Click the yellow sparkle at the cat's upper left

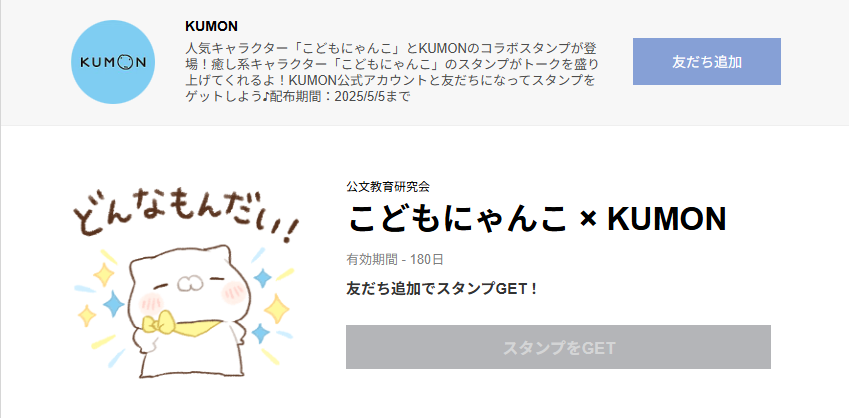pos(103,275)
